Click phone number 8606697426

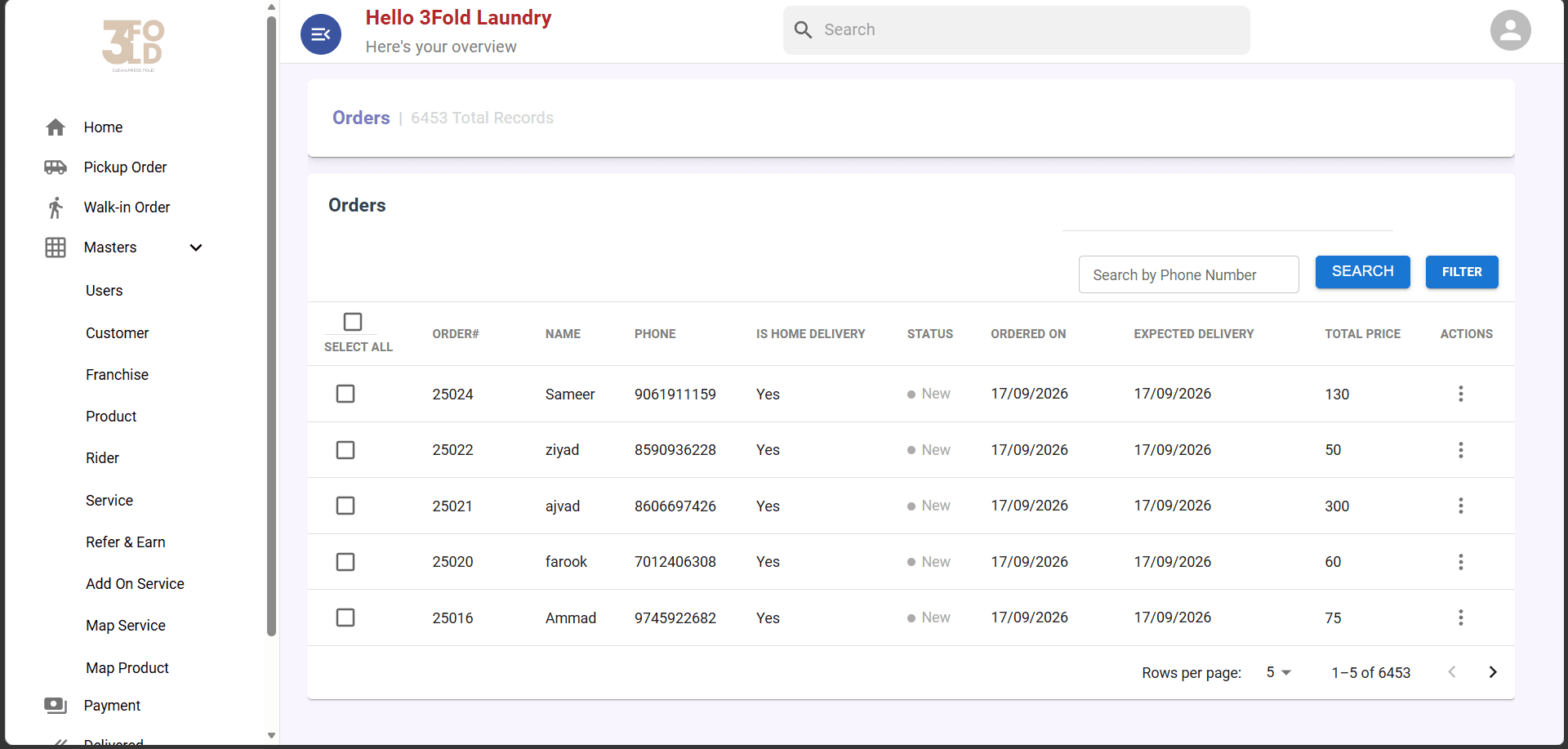tap(675, 506)
